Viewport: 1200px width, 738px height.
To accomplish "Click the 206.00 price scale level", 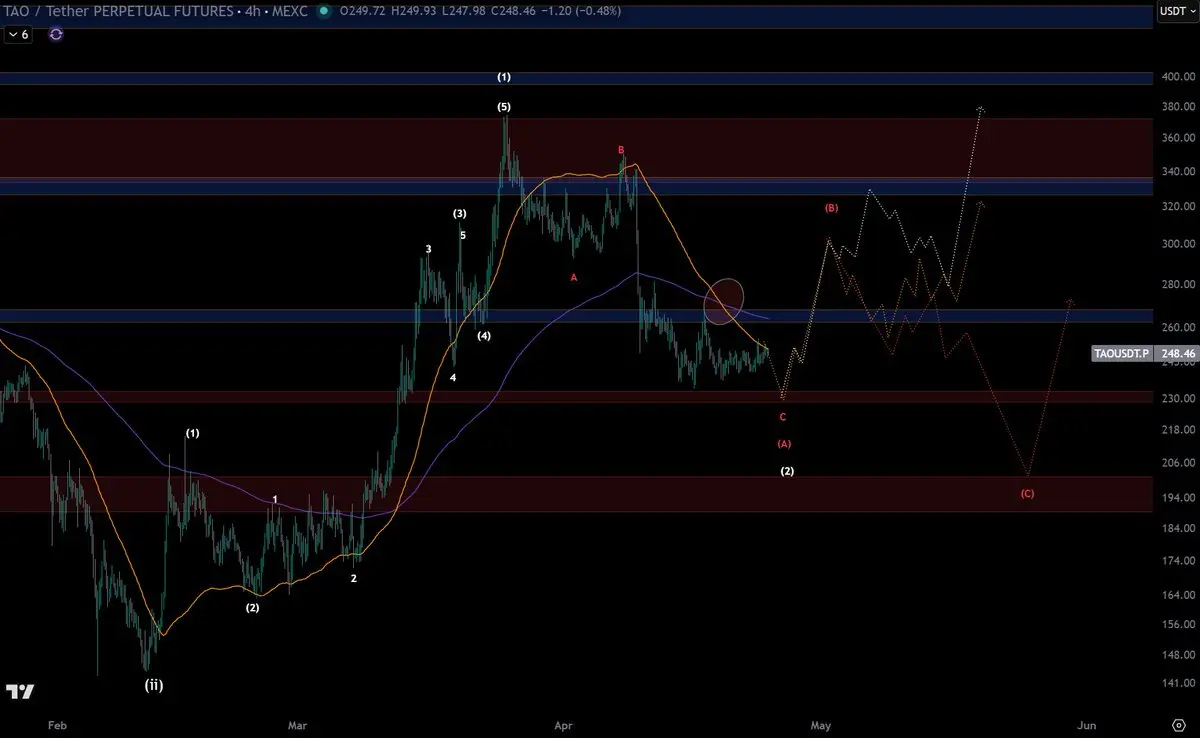I will coord(1178,462).
